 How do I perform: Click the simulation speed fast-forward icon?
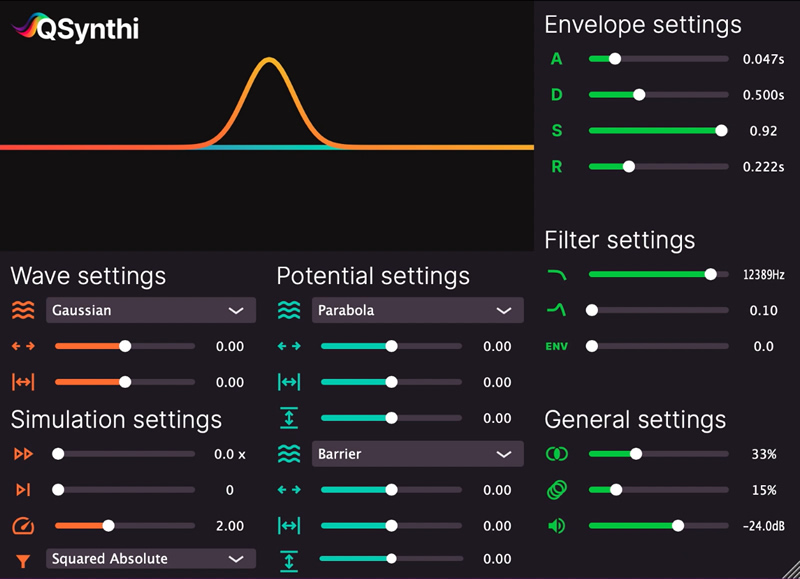point(23,454)
